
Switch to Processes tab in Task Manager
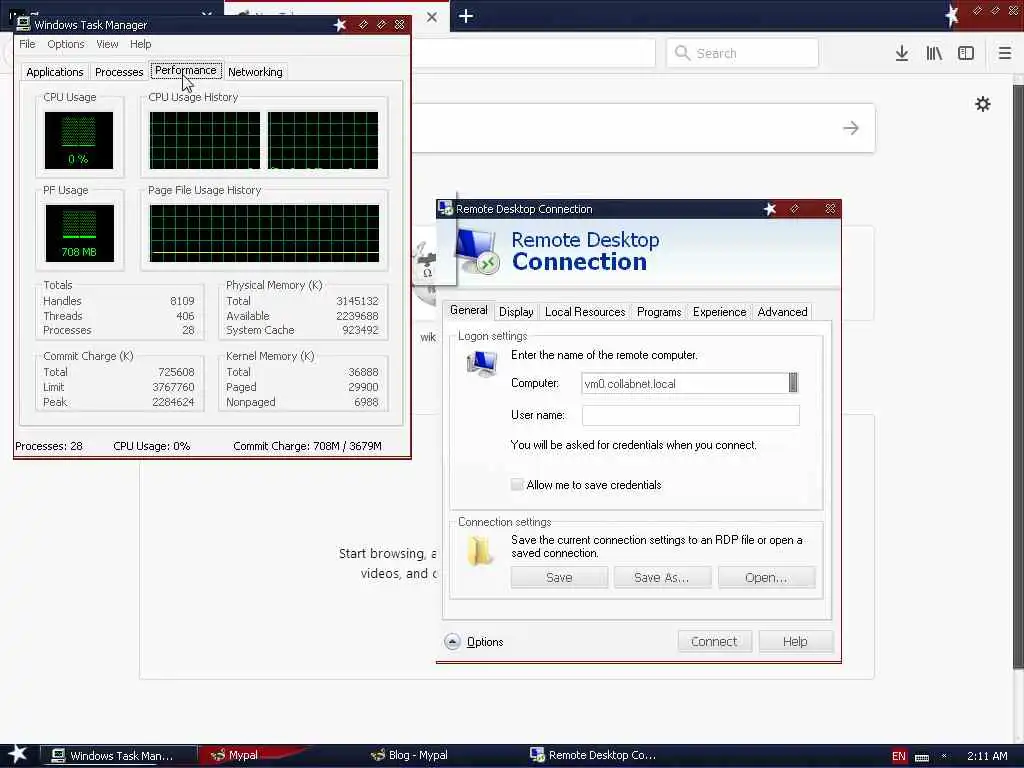(x=119, y=72)
